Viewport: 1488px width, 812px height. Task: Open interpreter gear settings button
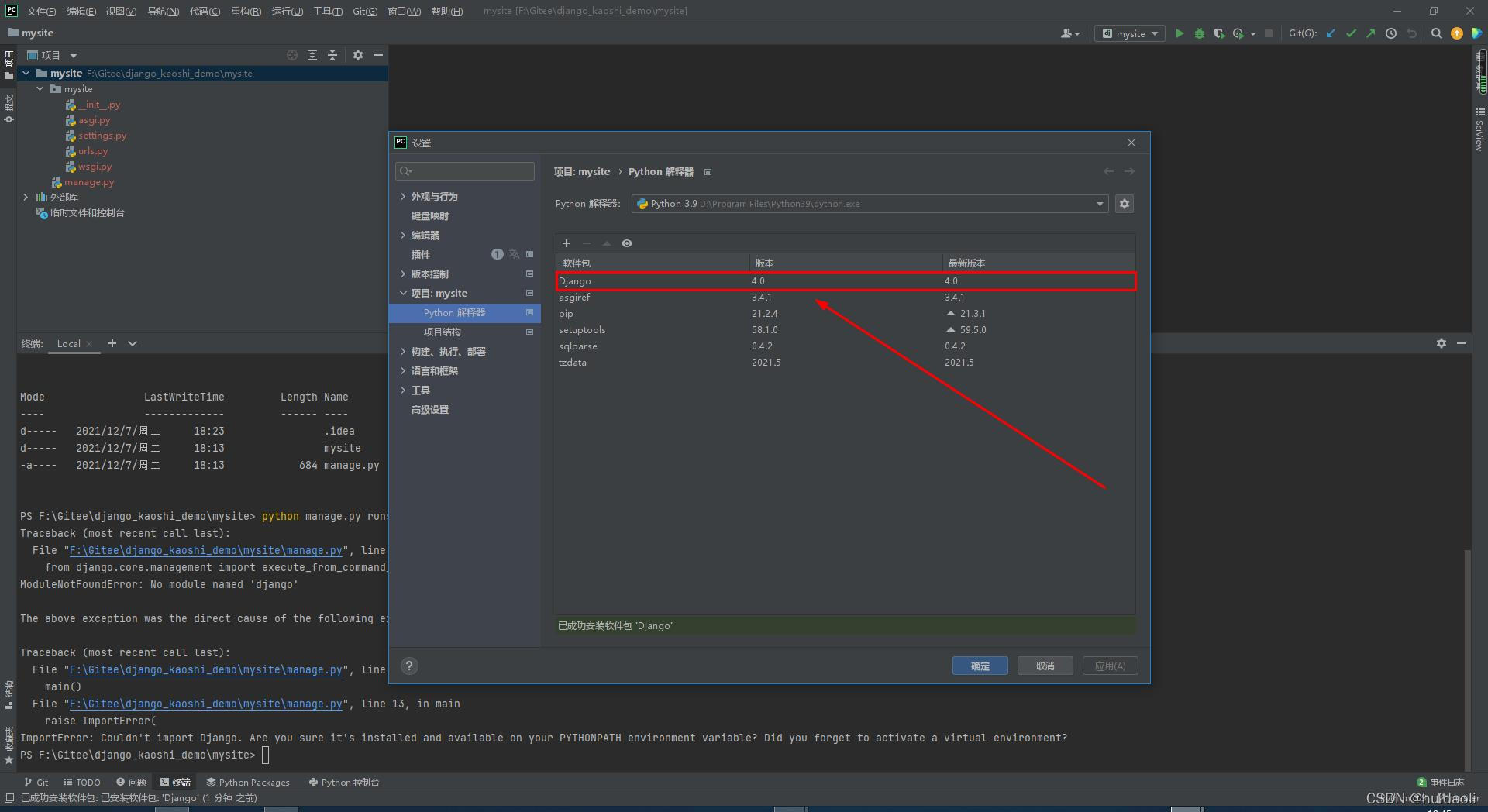coord(1125,204)
